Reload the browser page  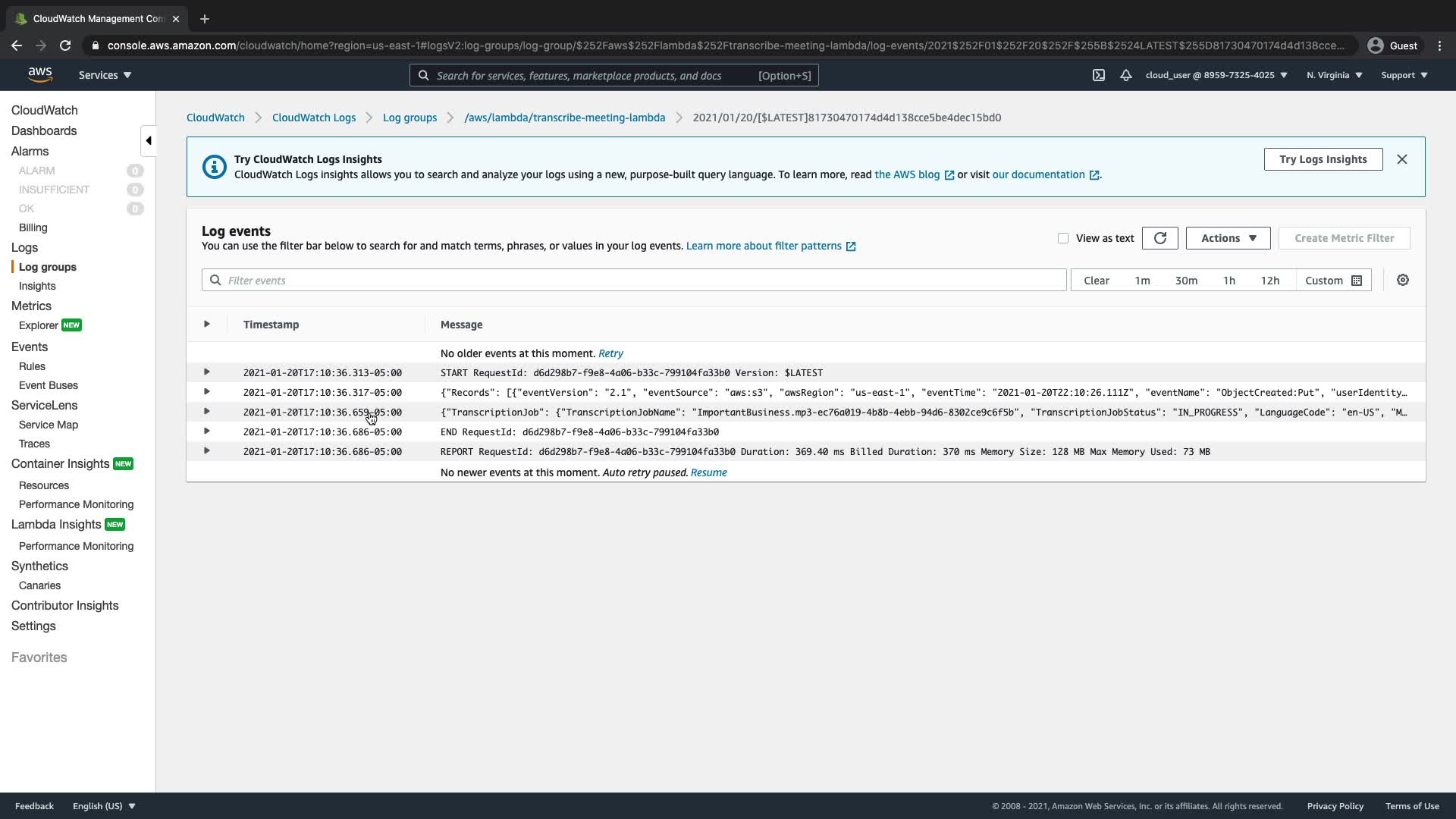click(65, 45)
